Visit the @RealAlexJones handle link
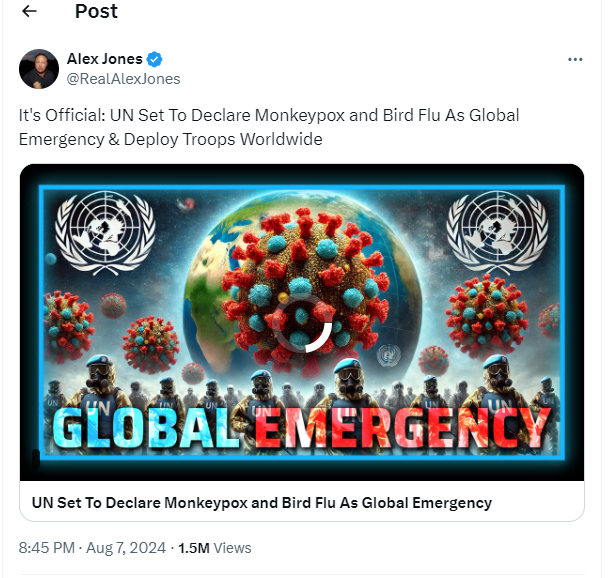This screenshot has height=578, width=612. (x=123, y=79)
